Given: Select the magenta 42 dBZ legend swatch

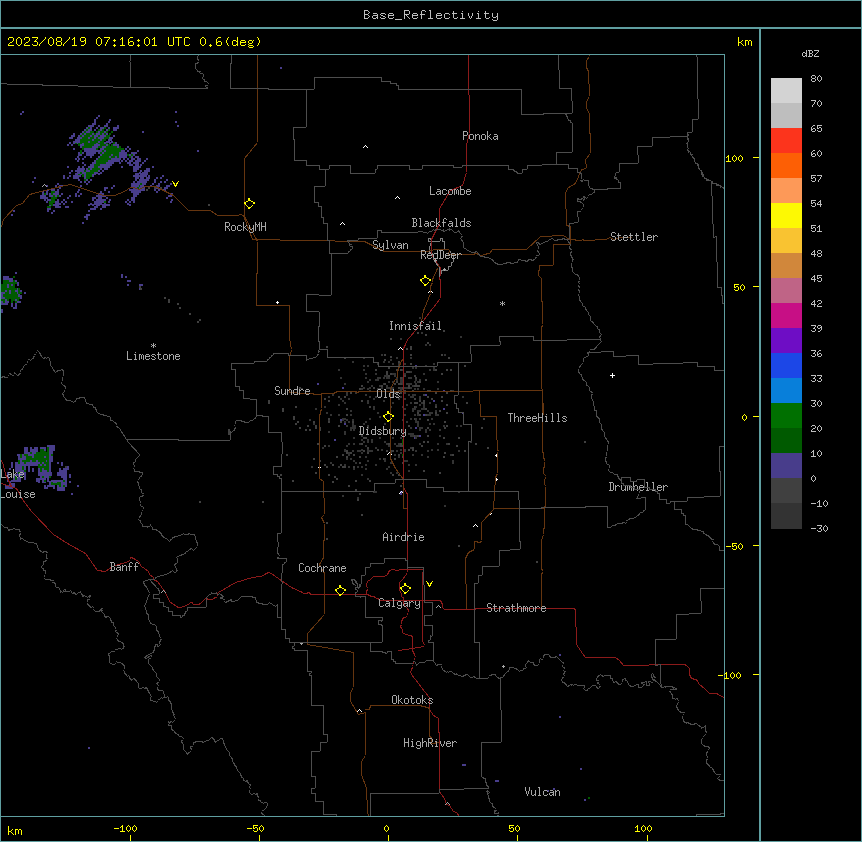Looking at the screenshot, I should point(786,315).
